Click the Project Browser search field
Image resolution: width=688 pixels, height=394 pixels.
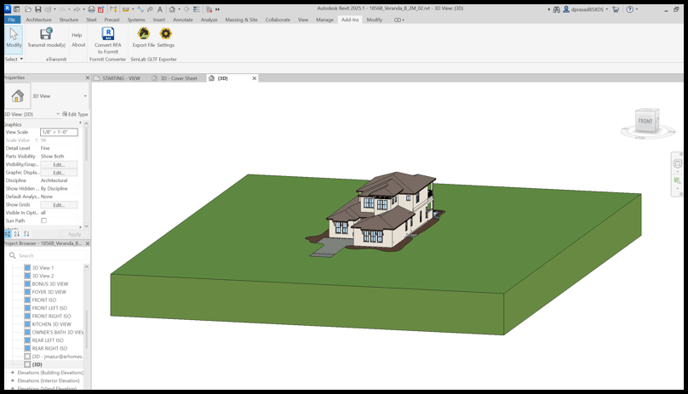pyautogui.click(x=47, y=255)
